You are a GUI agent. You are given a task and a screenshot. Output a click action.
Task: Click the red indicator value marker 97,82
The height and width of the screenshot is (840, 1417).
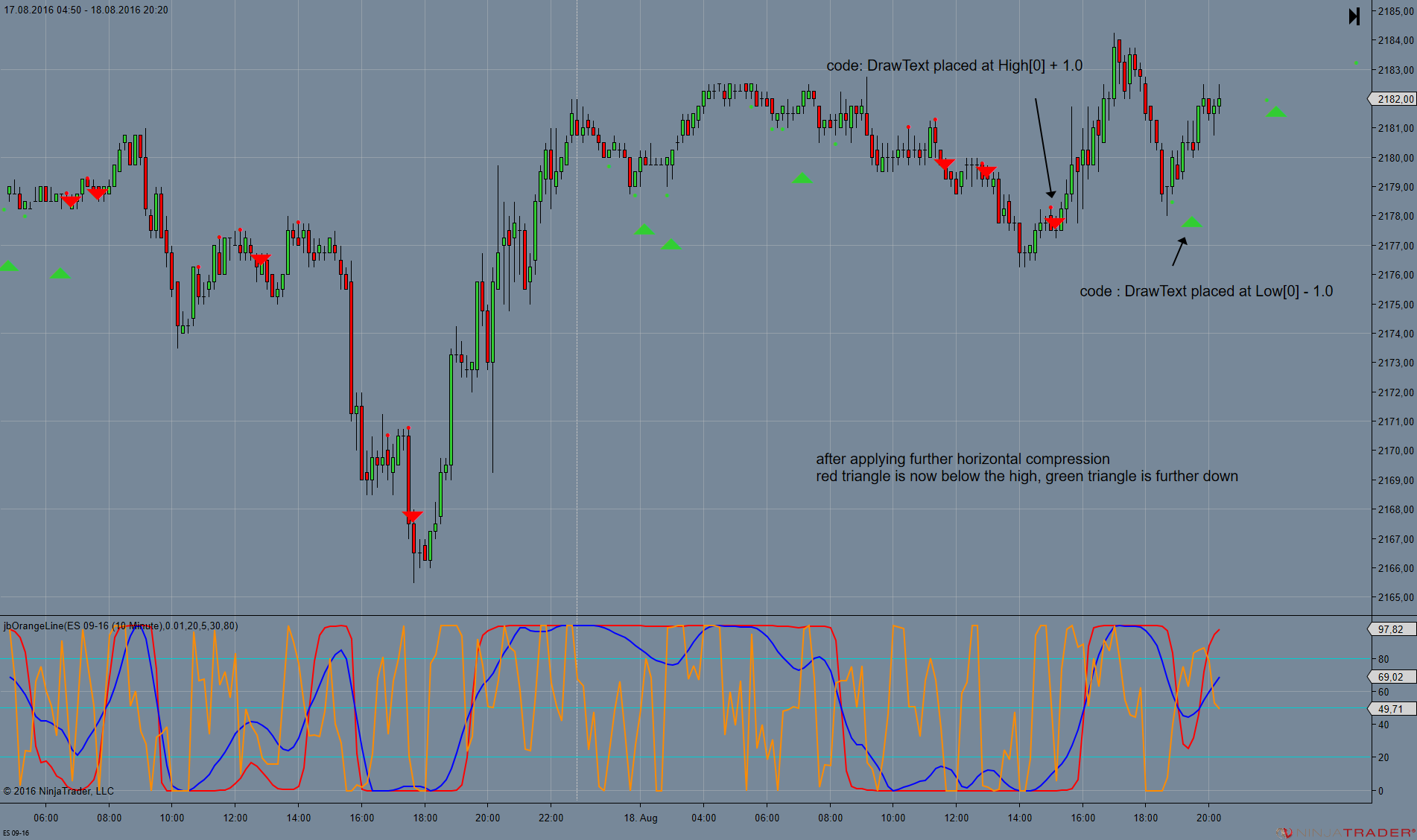coord(1392,629)
